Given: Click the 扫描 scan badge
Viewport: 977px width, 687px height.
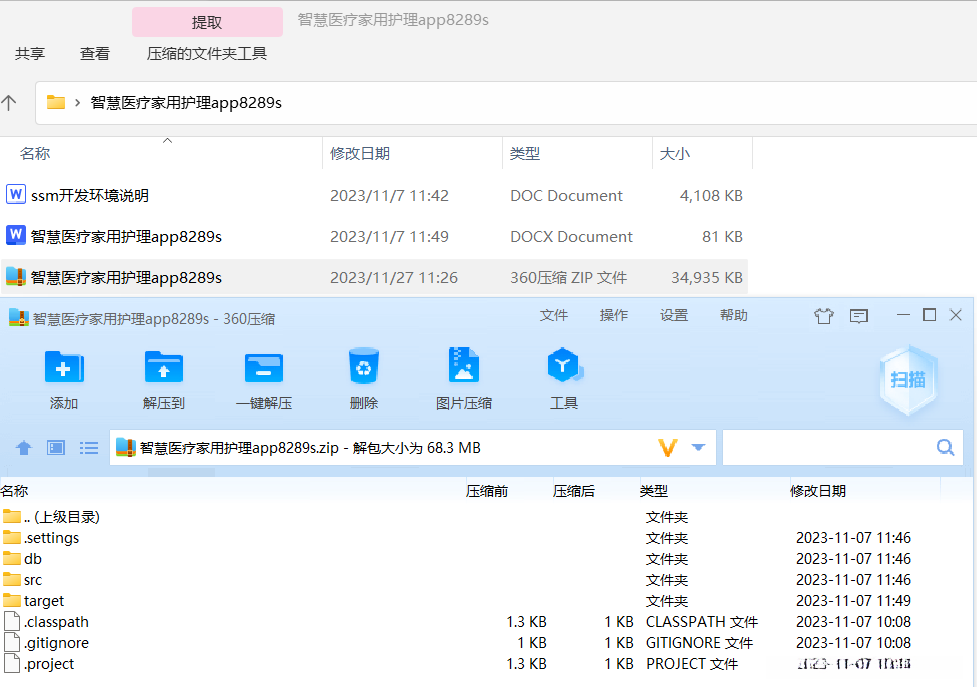Looking at the screenshot, I should point(908,379).
